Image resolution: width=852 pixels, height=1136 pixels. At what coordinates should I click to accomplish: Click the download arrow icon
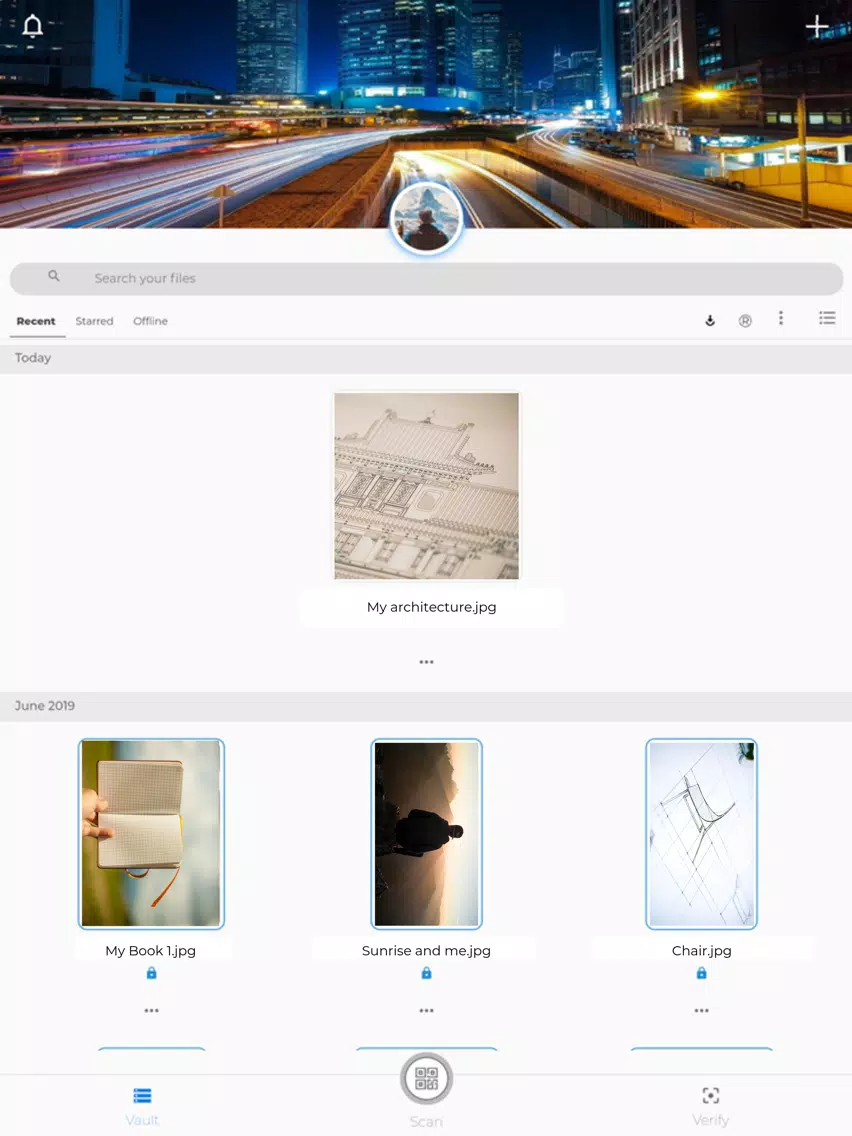click(x=710, y=320)
